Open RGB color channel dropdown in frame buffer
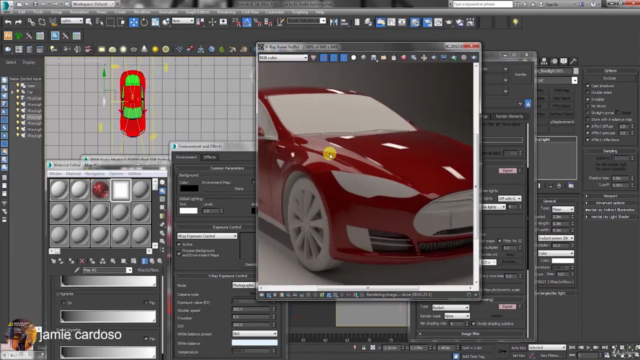Screen dimensions: 640x360 283,58
